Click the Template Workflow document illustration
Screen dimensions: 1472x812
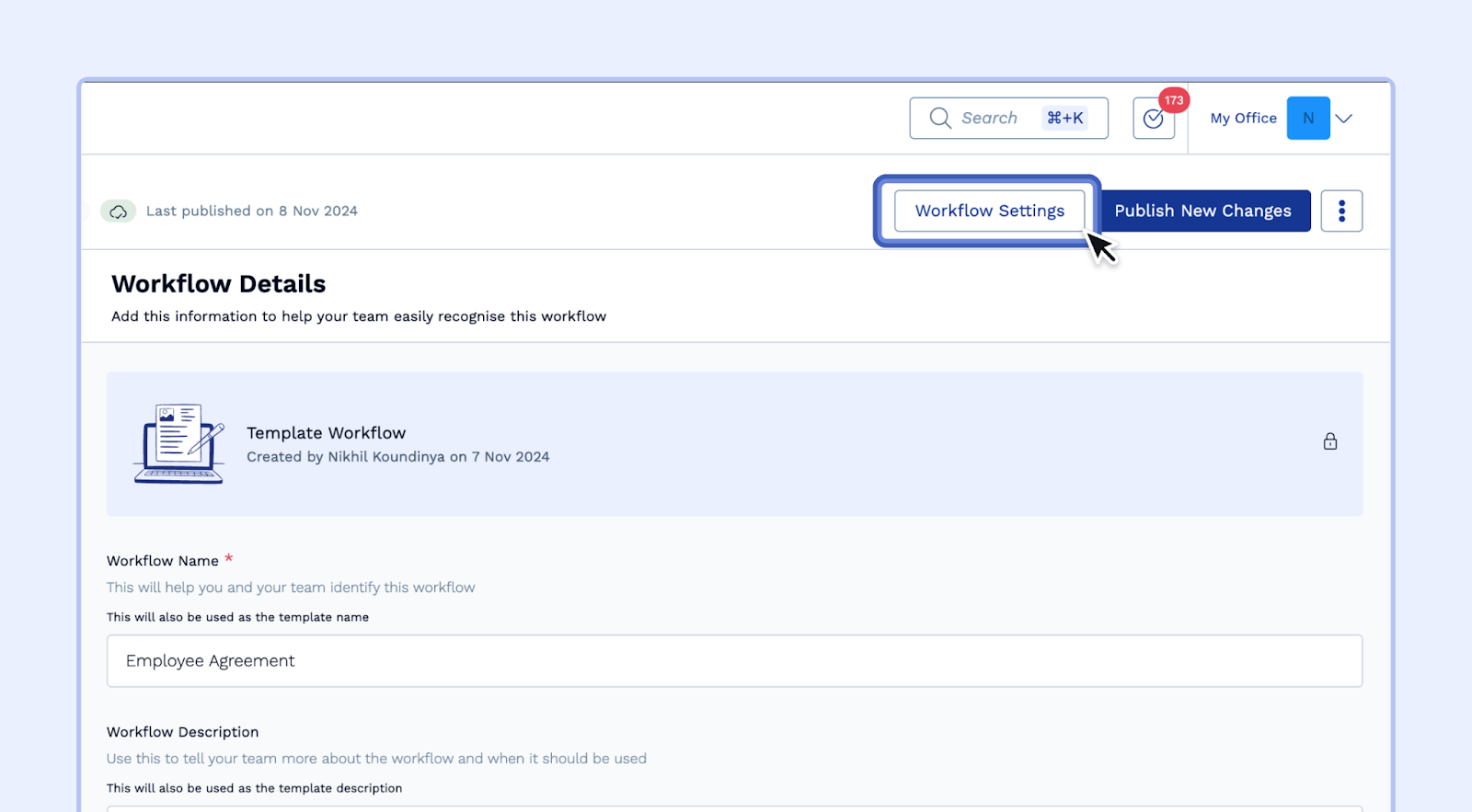[179, 443]
